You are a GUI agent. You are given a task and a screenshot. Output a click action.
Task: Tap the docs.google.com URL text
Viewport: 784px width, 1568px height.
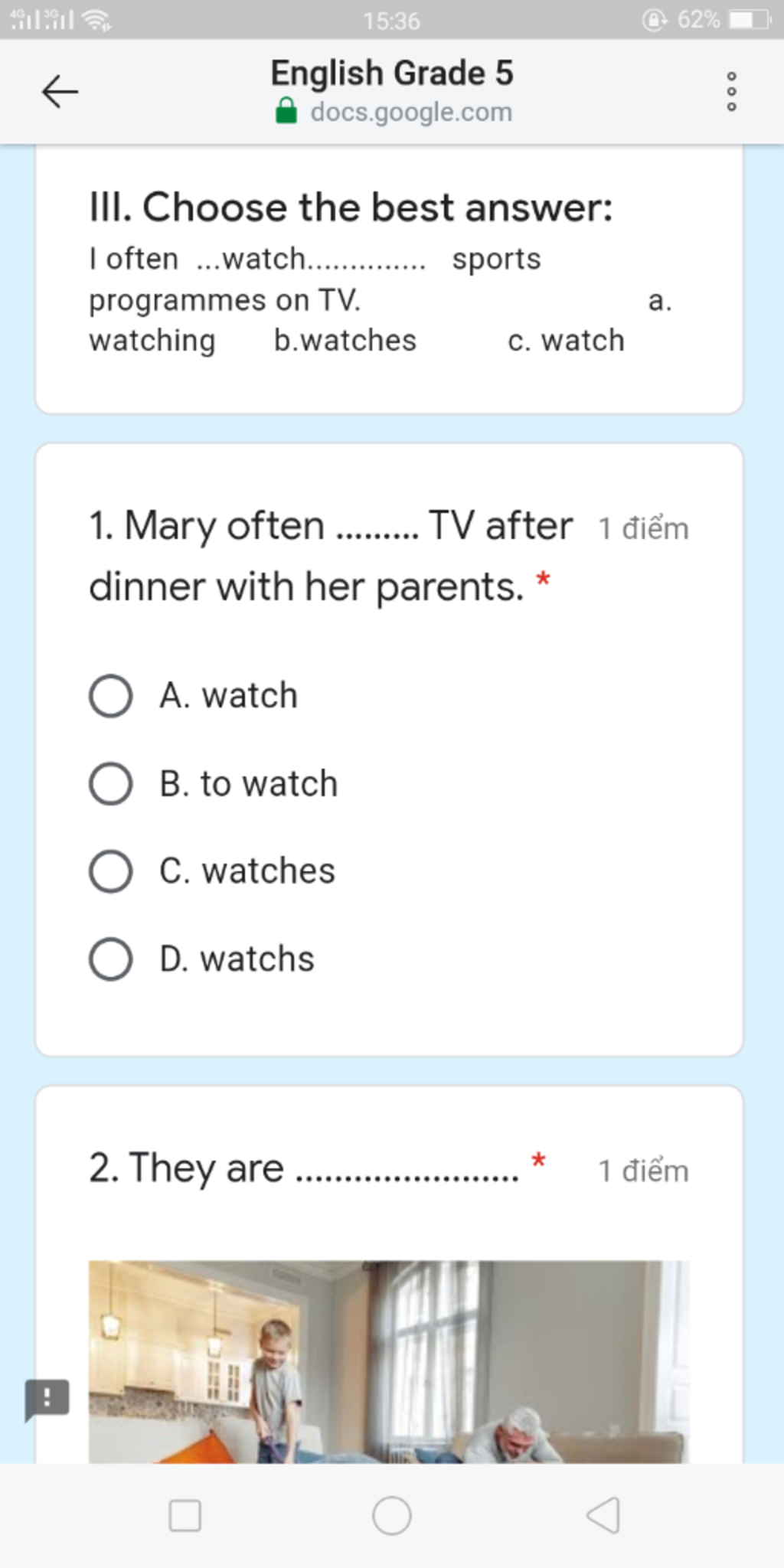coord(411,112)
